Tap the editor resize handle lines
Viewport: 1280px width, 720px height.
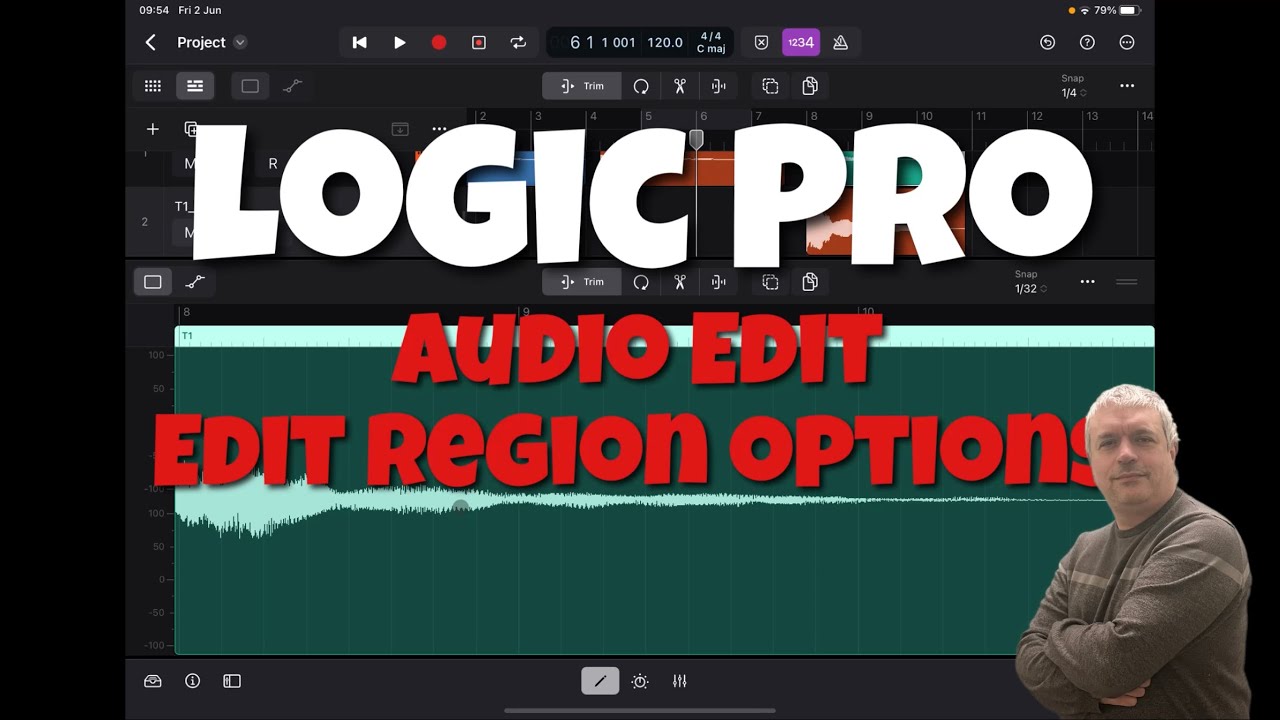click(1127, 282)
